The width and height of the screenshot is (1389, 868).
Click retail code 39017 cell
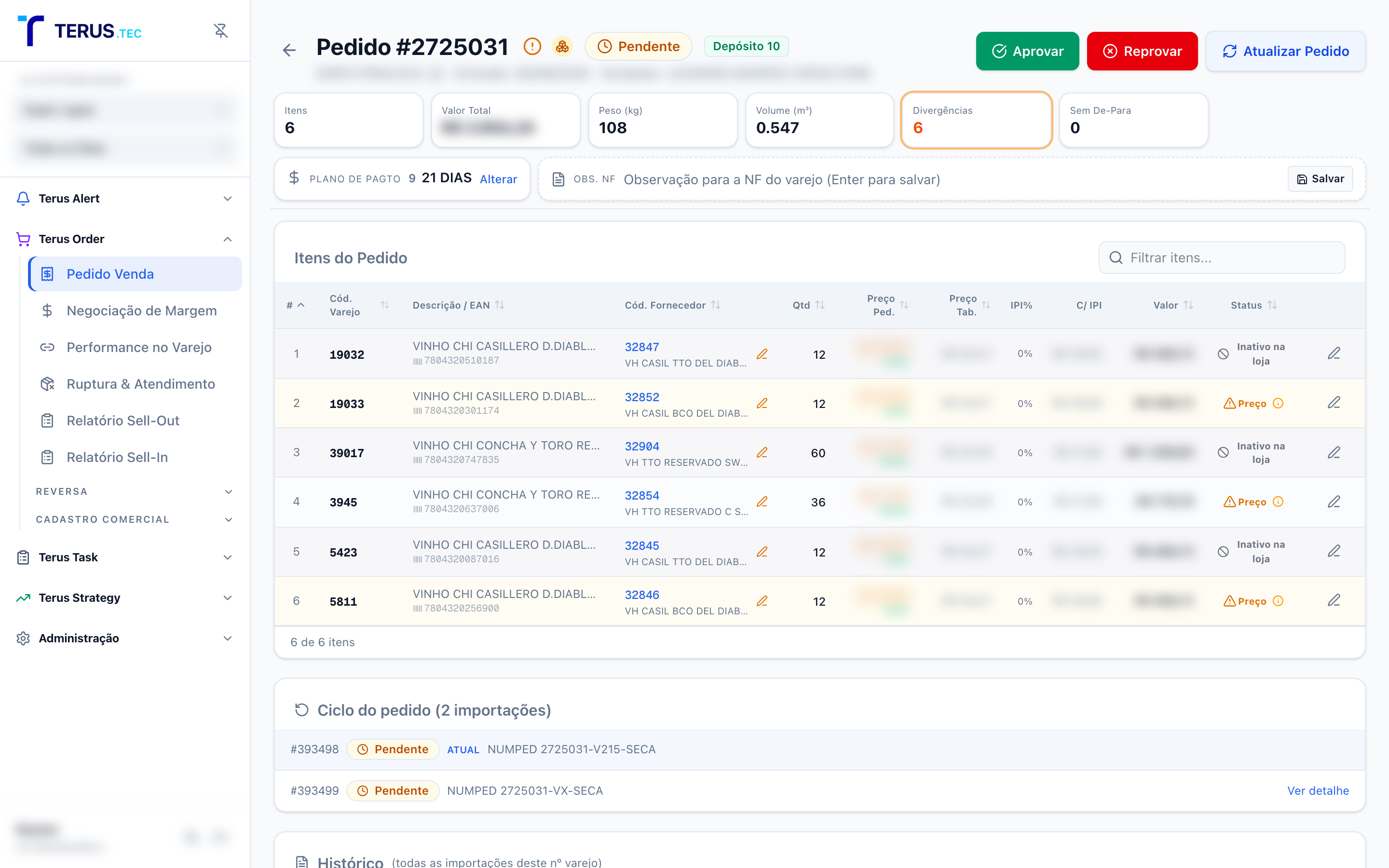pyautogui.click(x=347, y=453)
